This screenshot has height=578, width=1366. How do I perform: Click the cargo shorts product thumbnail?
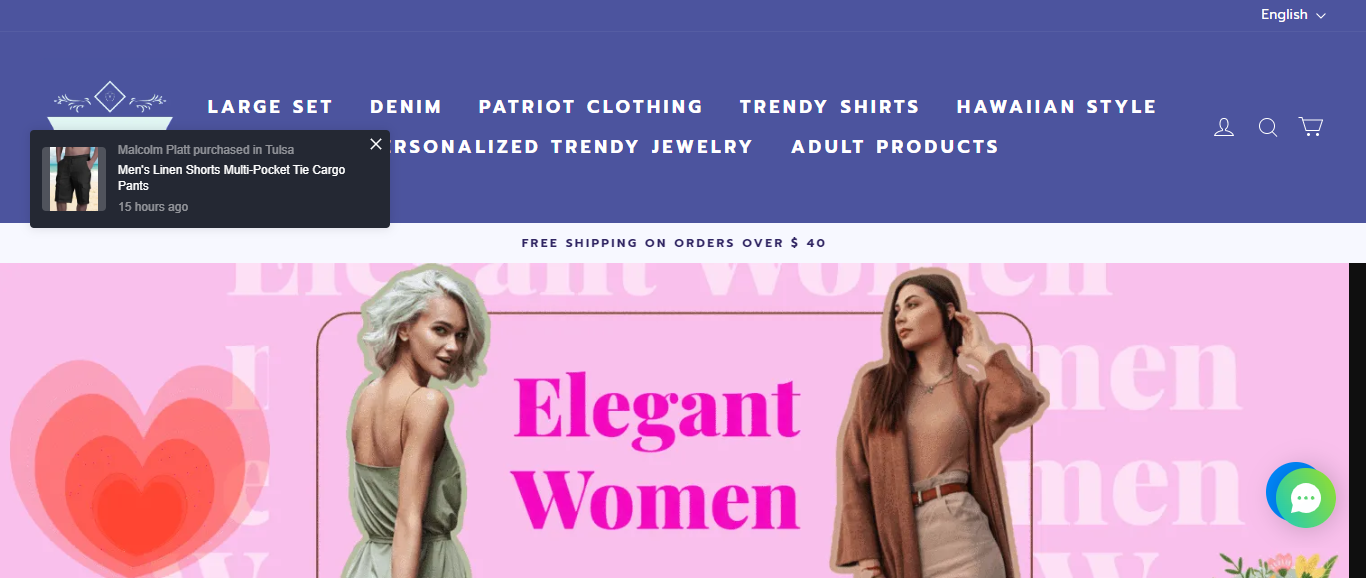[x=74, y=179]
